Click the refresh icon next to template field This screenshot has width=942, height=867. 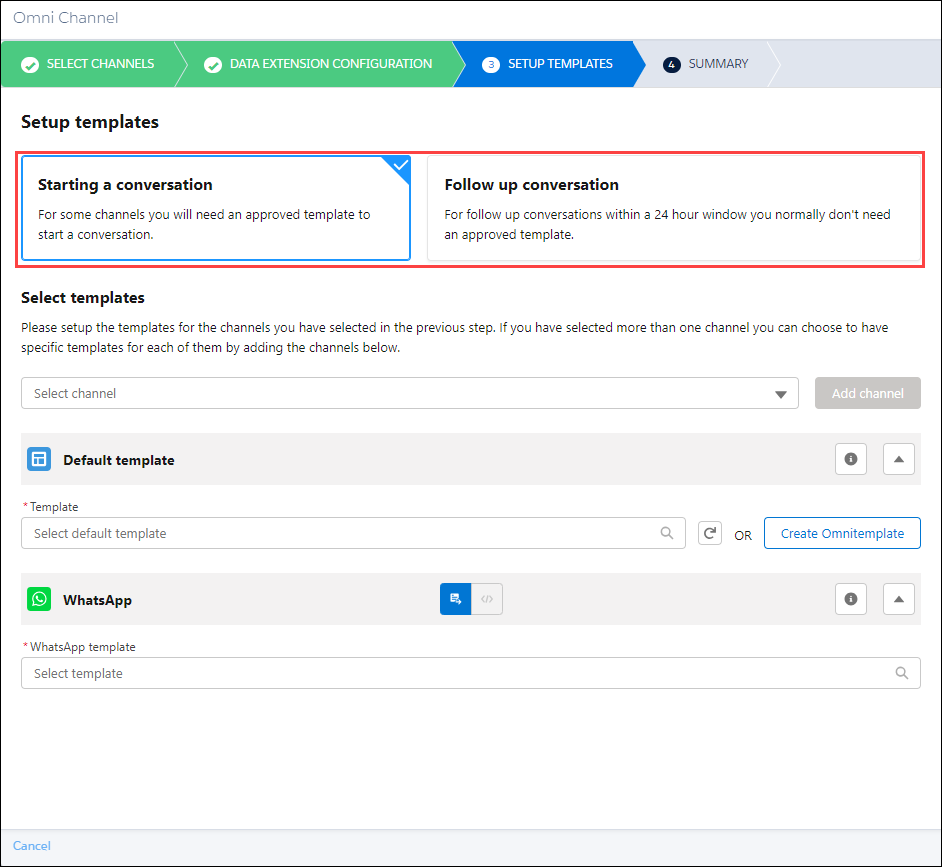click(710, 533)
